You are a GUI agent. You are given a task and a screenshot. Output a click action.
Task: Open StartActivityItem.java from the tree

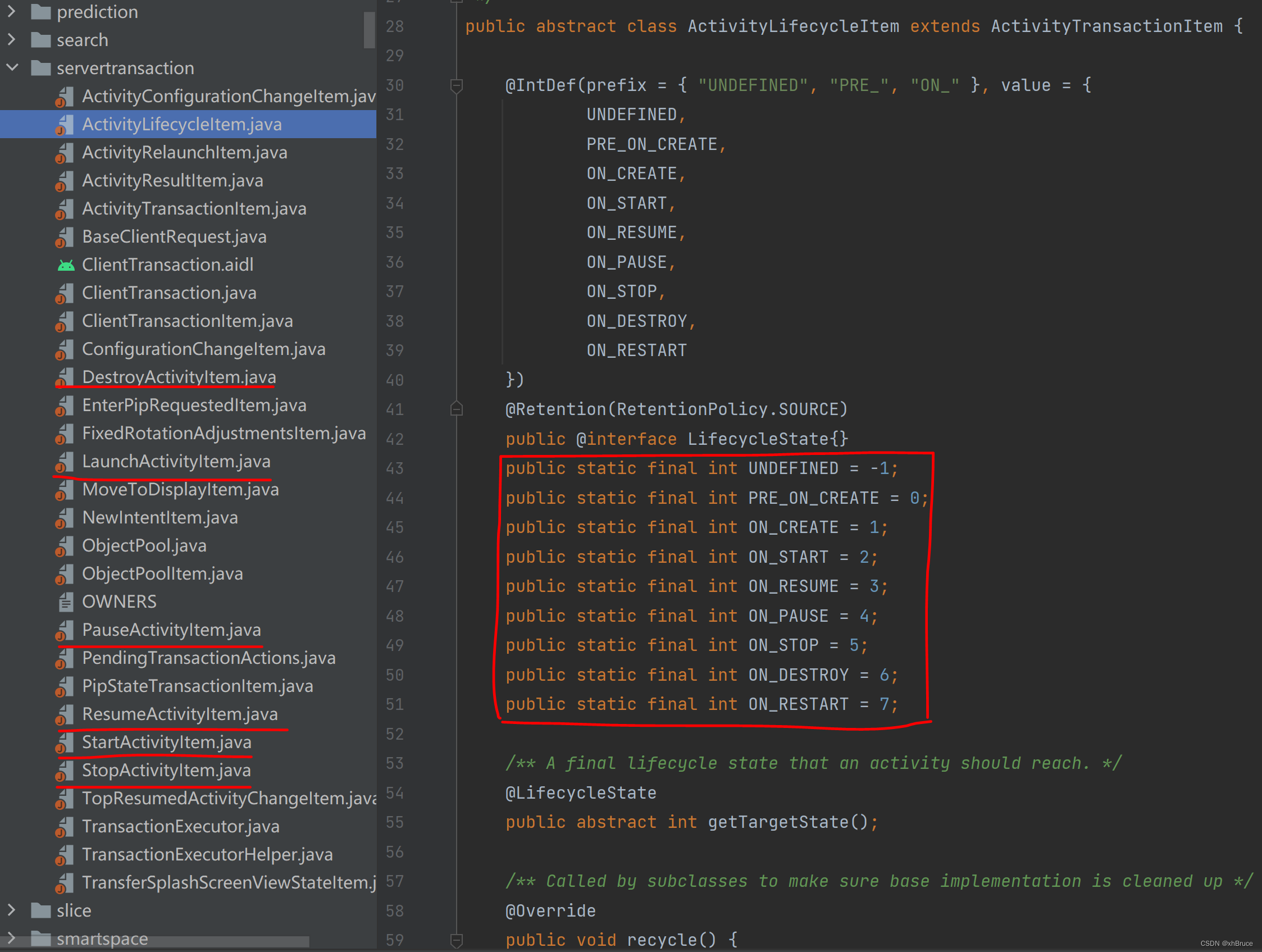[166, 742]
